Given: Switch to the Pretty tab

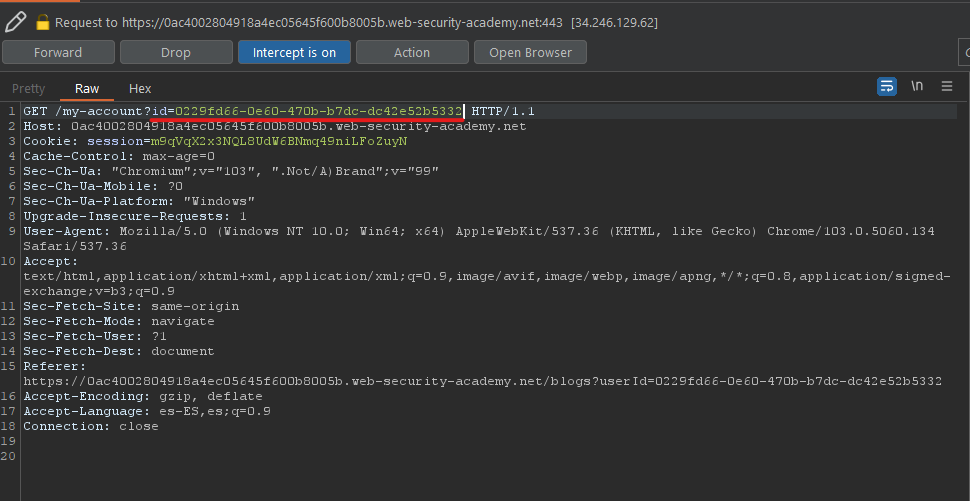Looking at the screenshot, I should [x=29, y=89].
